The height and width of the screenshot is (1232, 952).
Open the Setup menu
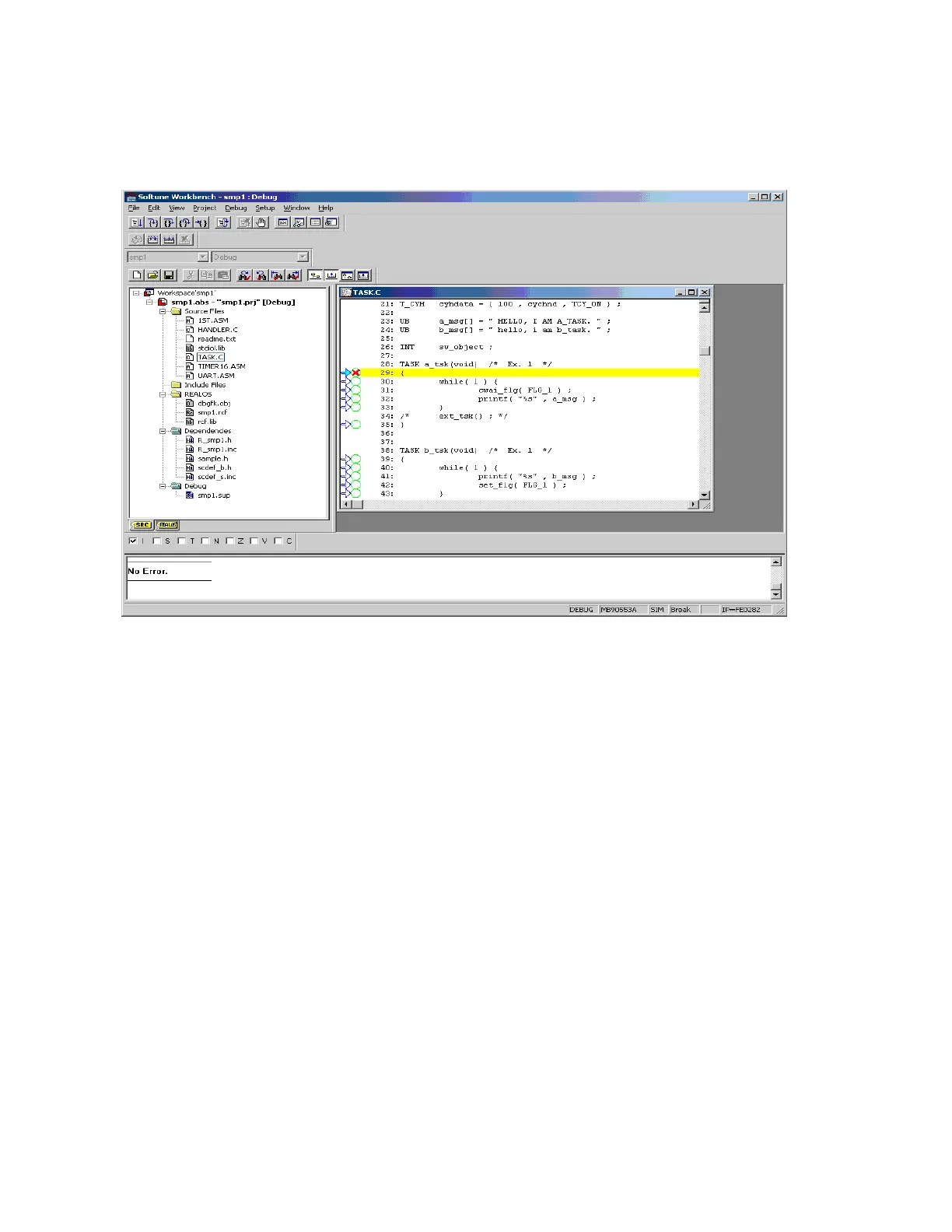265,208
